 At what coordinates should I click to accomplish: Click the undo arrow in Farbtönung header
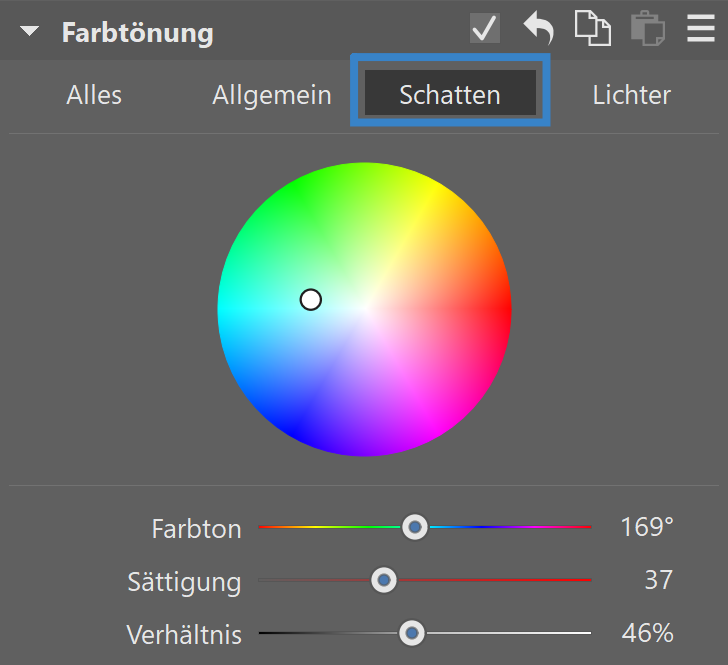coord(539,28)
